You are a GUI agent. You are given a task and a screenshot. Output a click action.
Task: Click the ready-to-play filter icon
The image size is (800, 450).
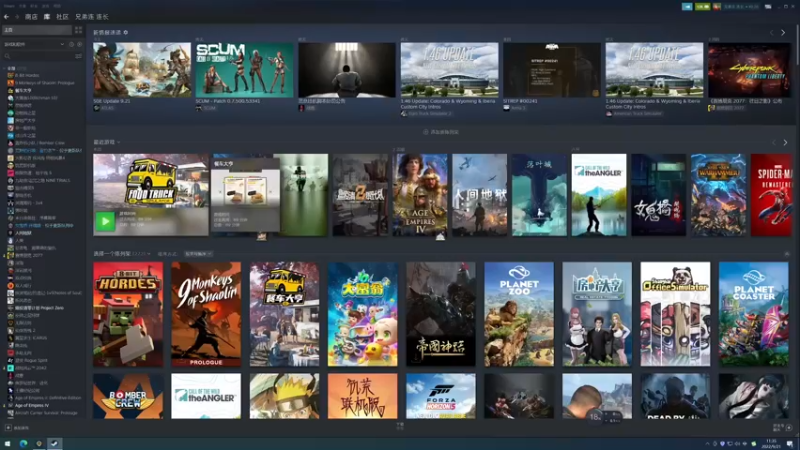coord(79,44)
